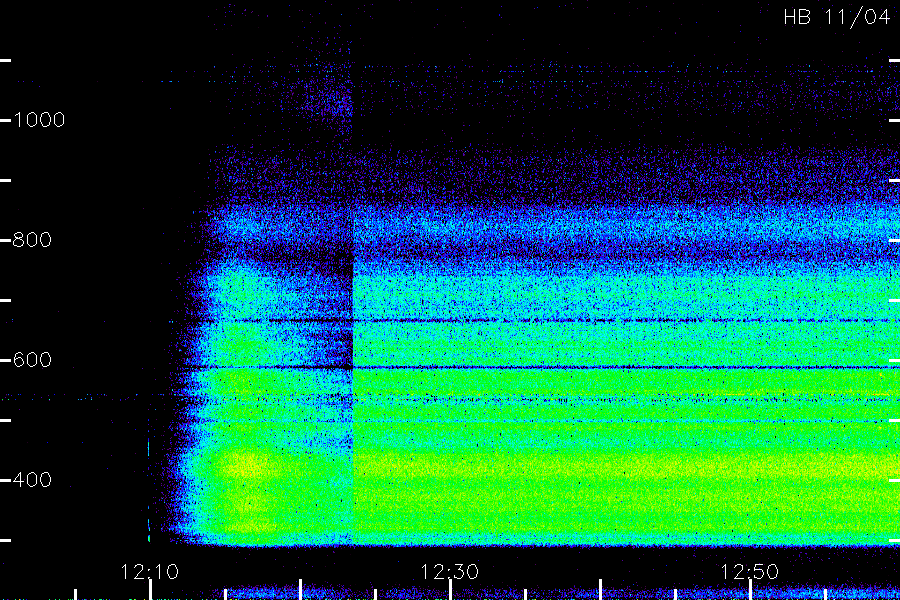Click the time tick mark below 12:30
The width and height of the screenshot is (900, 600).
451,590
